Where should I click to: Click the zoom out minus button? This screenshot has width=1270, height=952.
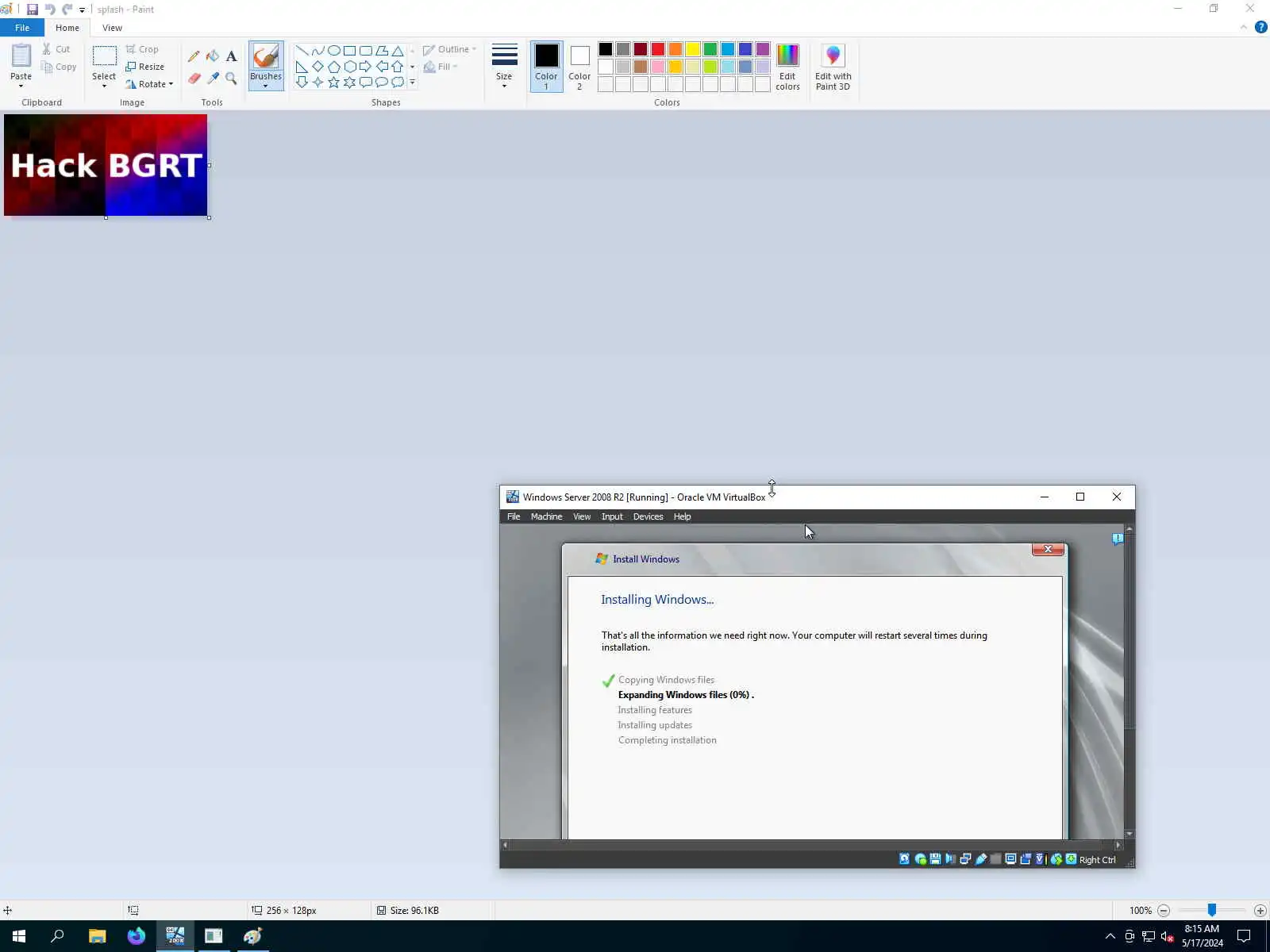tap(1164, 911)
